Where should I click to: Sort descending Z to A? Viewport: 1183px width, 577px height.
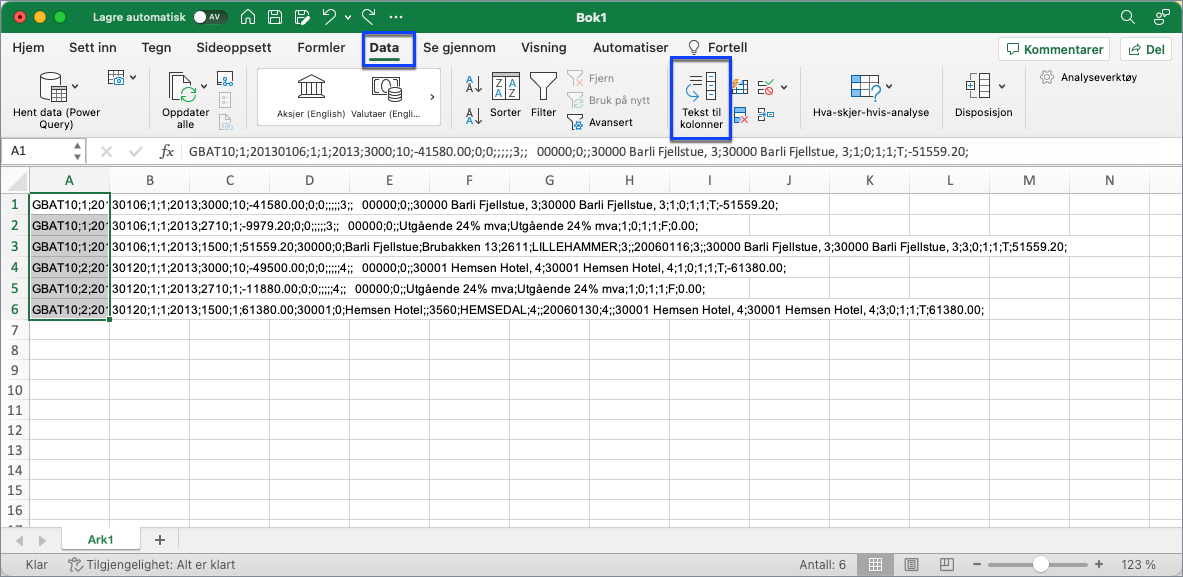[x=474, y=115]
